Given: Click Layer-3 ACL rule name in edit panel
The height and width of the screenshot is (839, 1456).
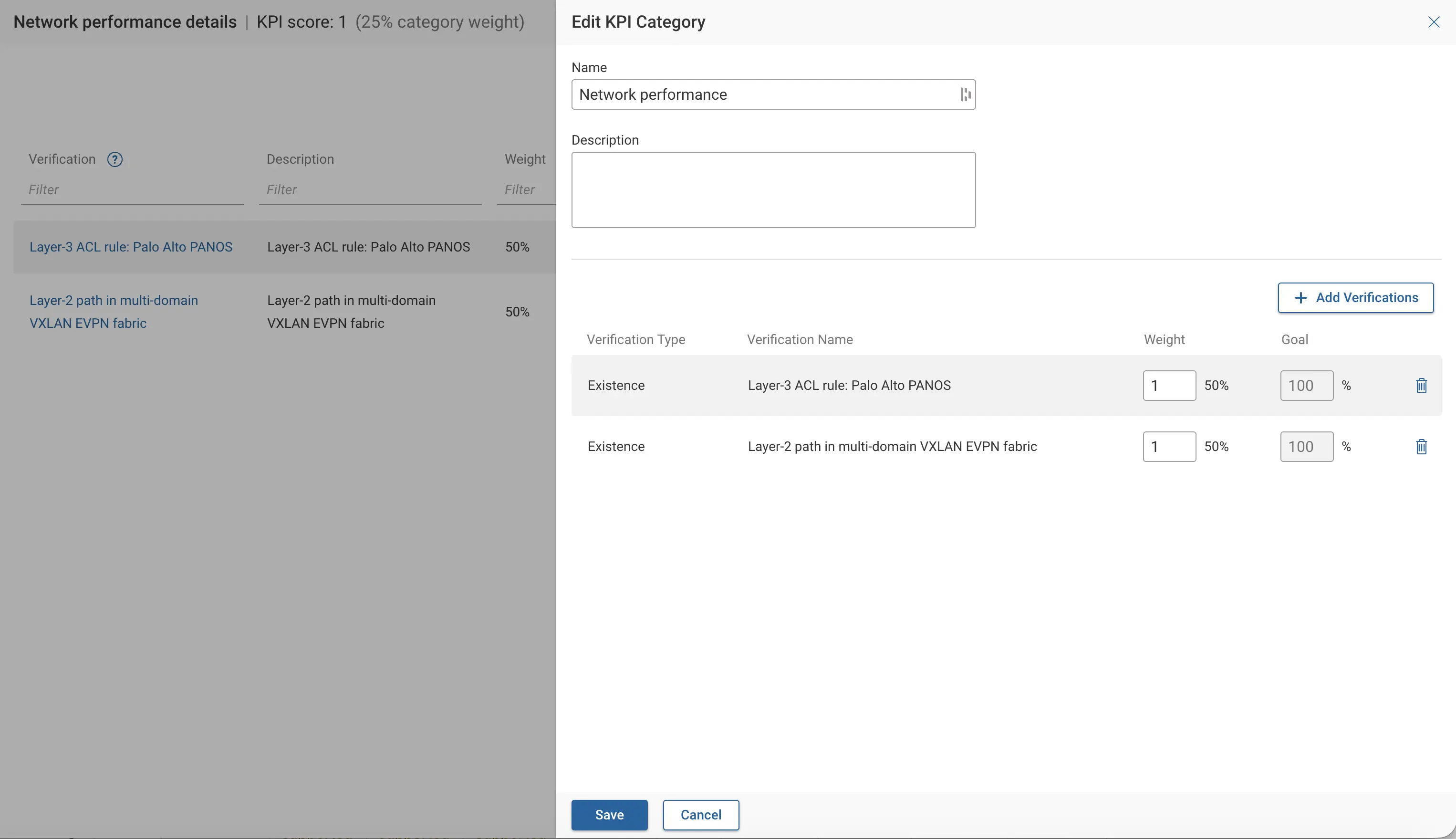Looking at the screenshot, I should (x=849, y=386).
